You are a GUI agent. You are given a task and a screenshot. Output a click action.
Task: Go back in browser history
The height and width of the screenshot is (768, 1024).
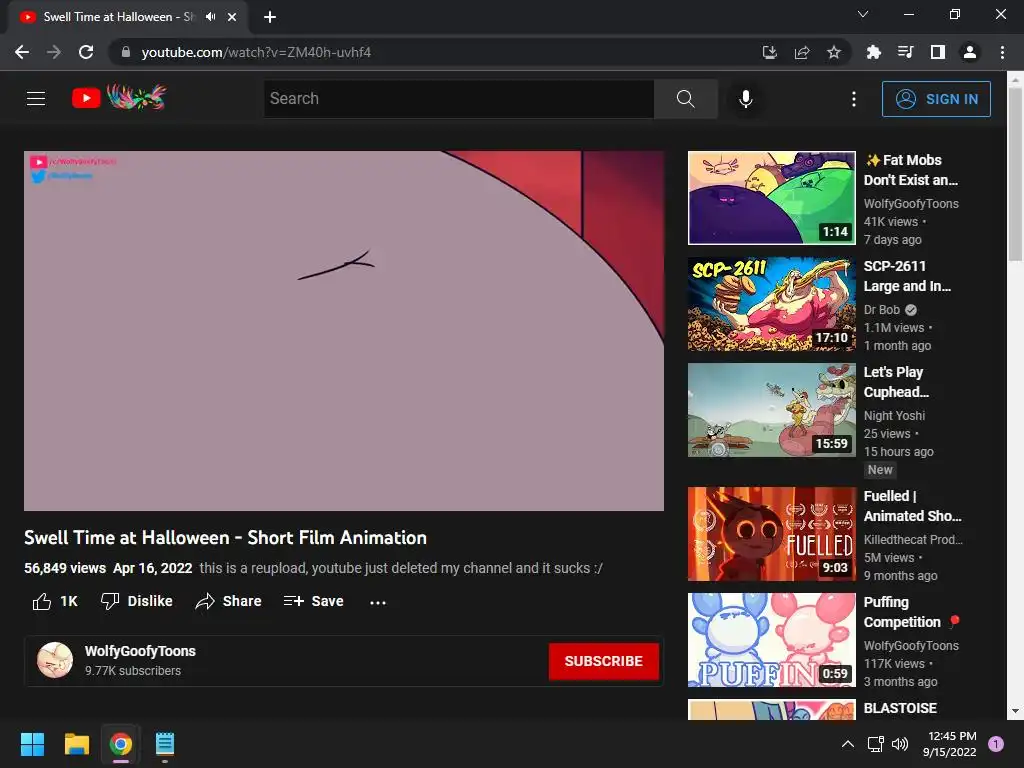click(22, 52)
